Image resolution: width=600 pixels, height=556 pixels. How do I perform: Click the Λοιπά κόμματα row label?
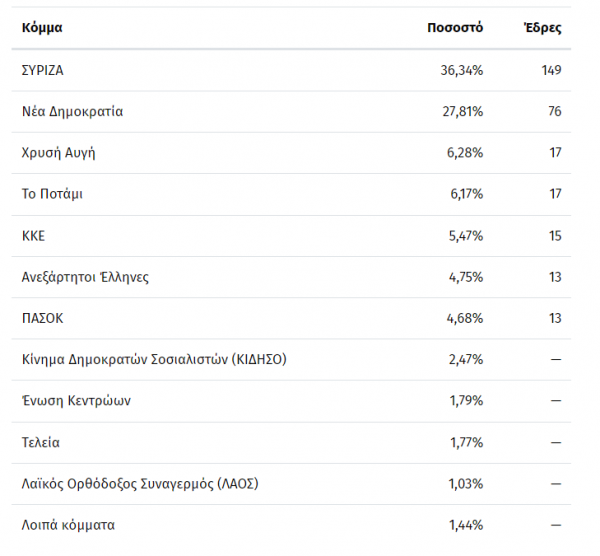point(66,524)
